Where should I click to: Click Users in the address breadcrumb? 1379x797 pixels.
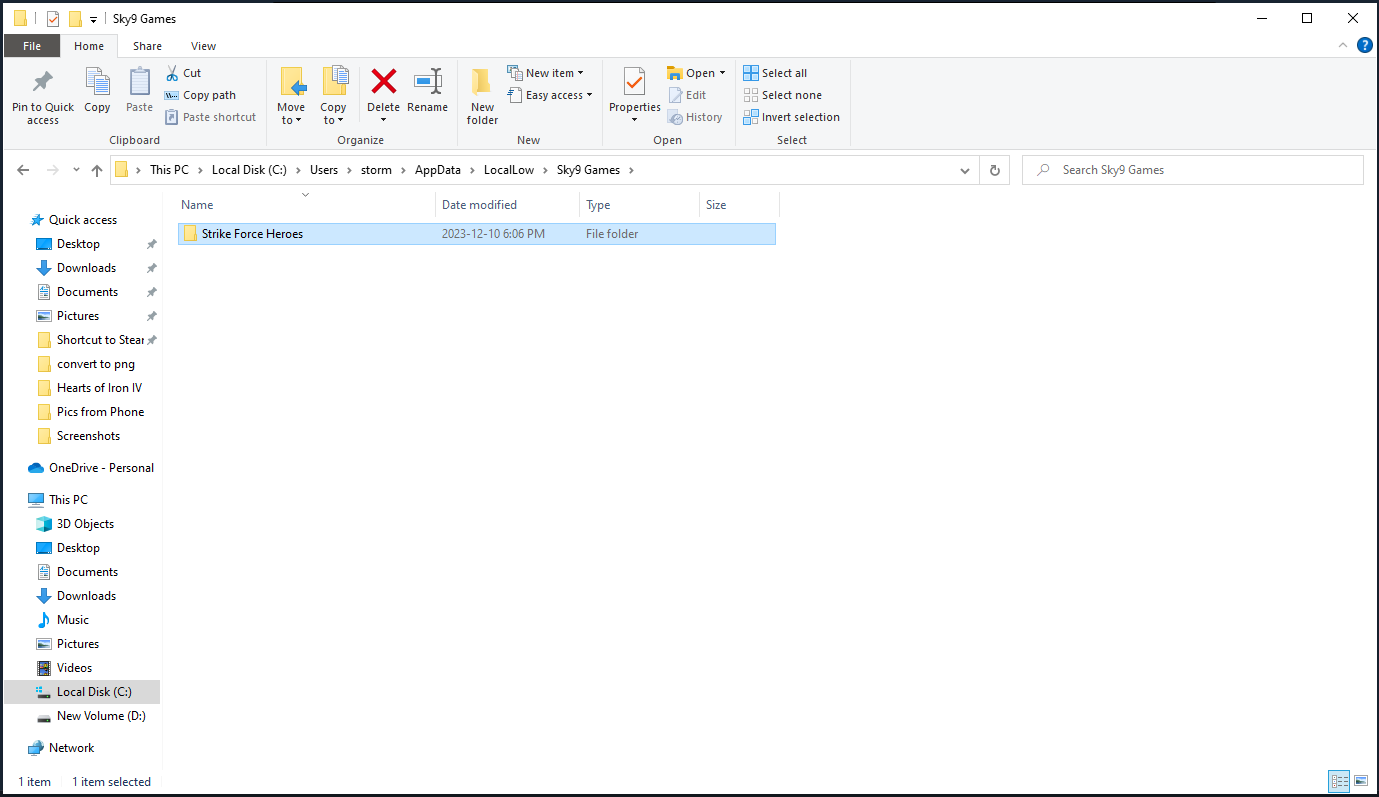[x=324, y=170]
